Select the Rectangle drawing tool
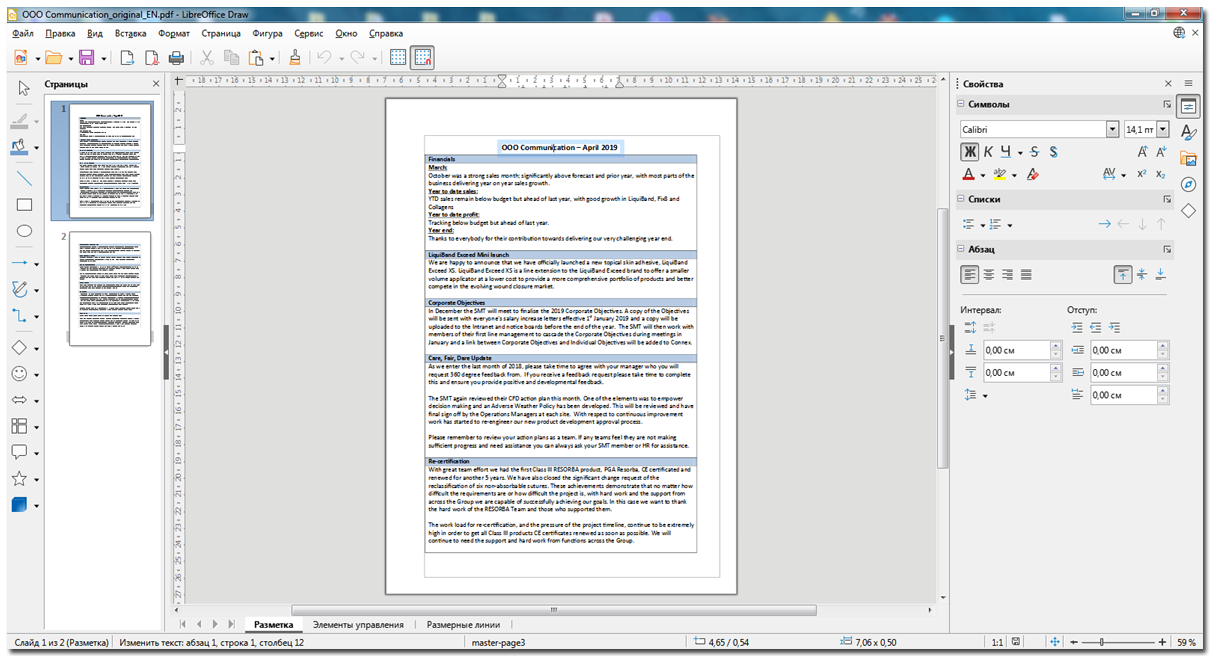Screen dimensions: 1210x656 (x=24, y=205)
